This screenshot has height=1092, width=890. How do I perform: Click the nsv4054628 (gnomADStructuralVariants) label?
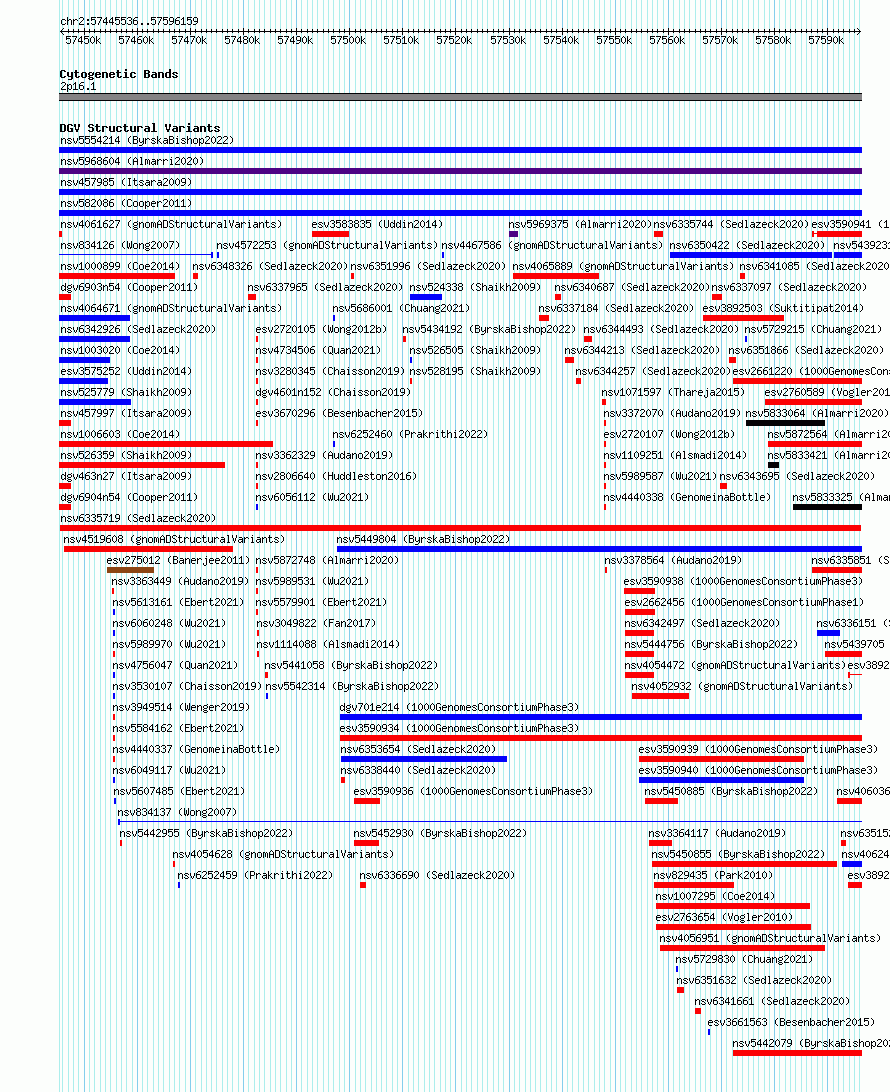(x=283, y=854)
